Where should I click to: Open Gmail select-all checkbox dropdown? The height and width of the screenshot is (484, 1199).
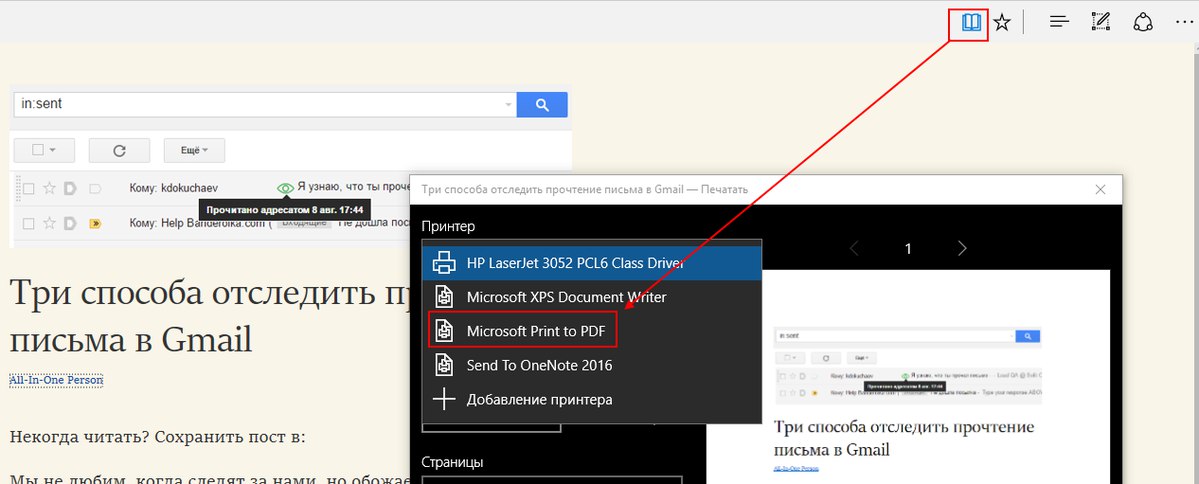click(44, 151)
